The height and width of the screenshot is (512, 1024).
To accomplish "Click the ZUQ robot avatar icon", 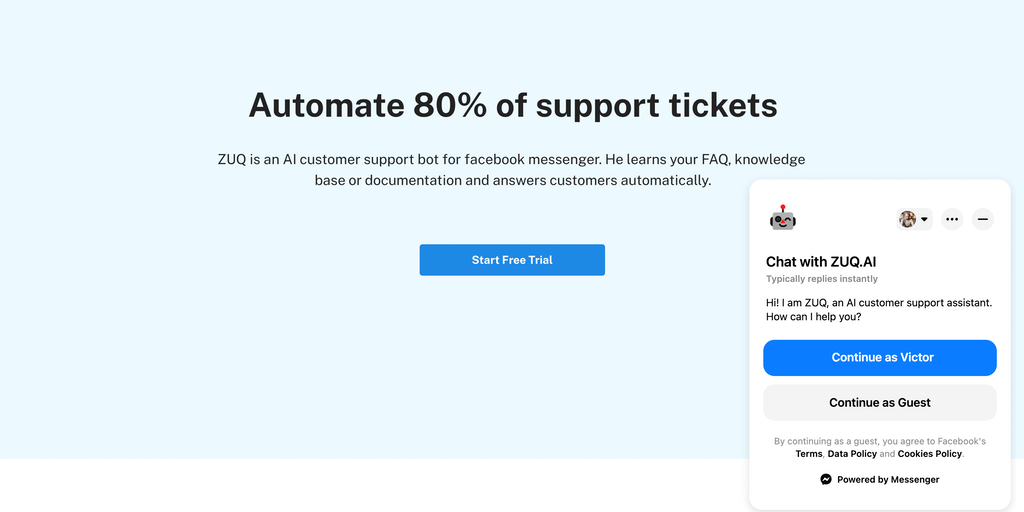I will tap(782, 218).
